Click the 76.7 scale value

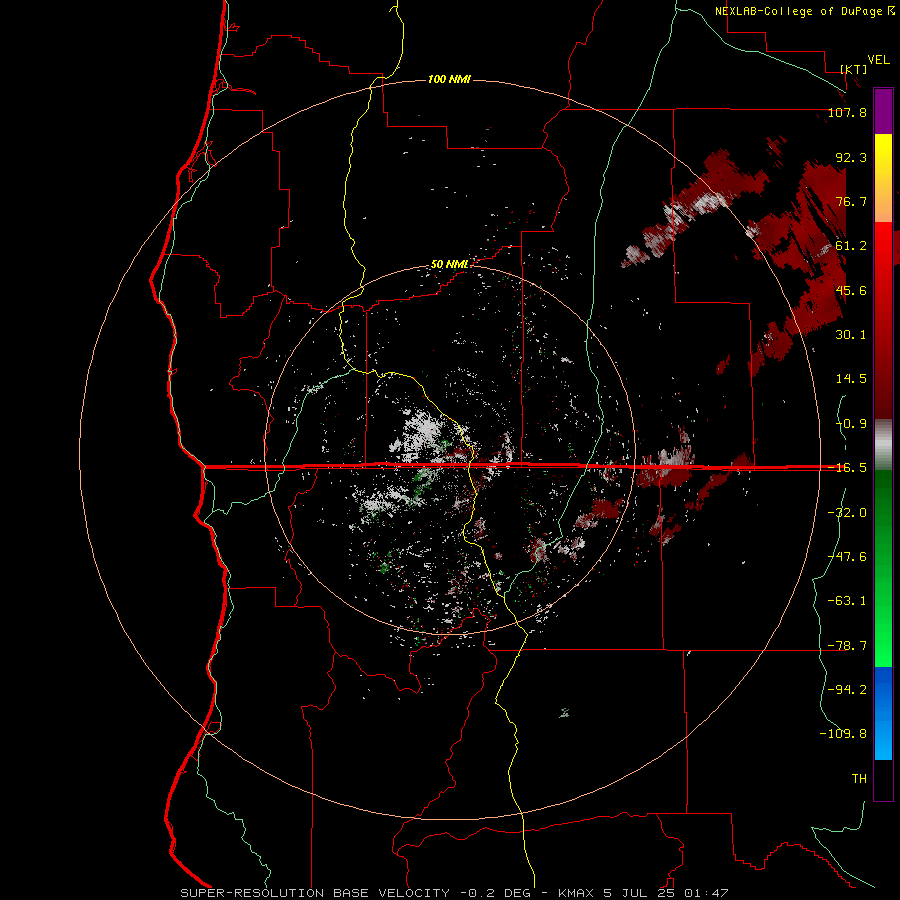pos(851,201)
